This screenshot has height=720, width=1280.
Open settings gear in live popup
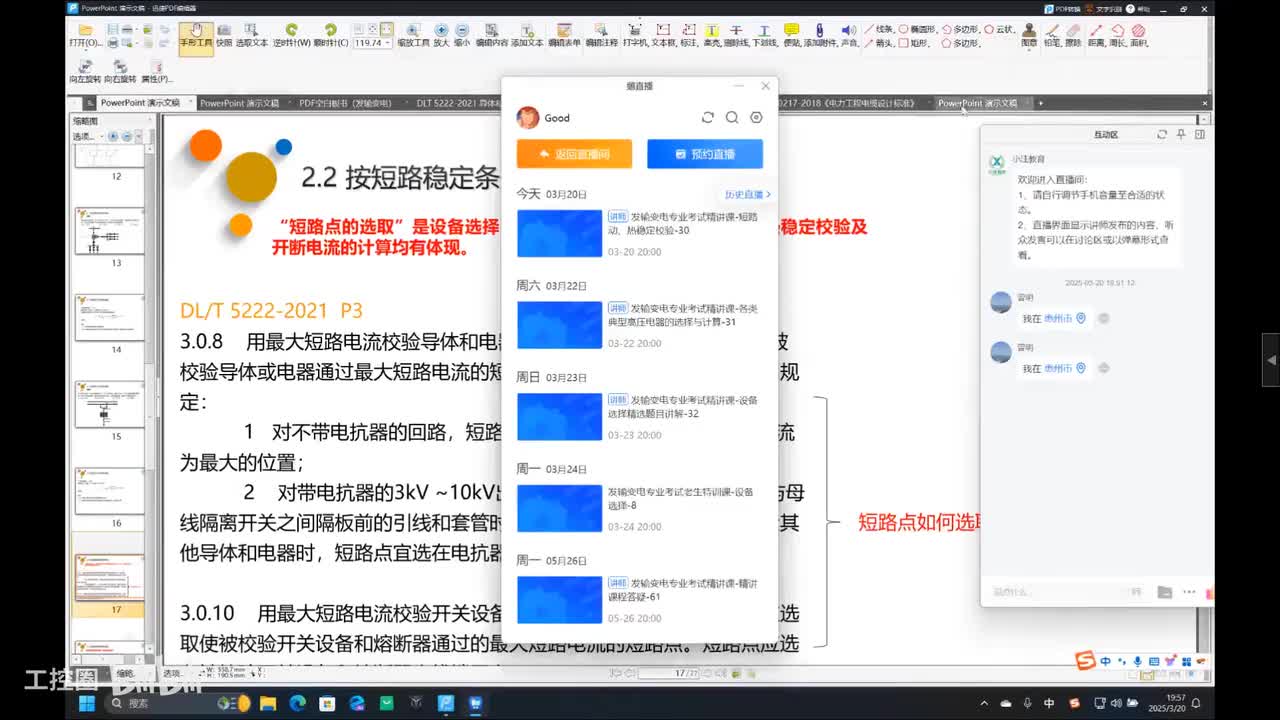coord(756,118)
